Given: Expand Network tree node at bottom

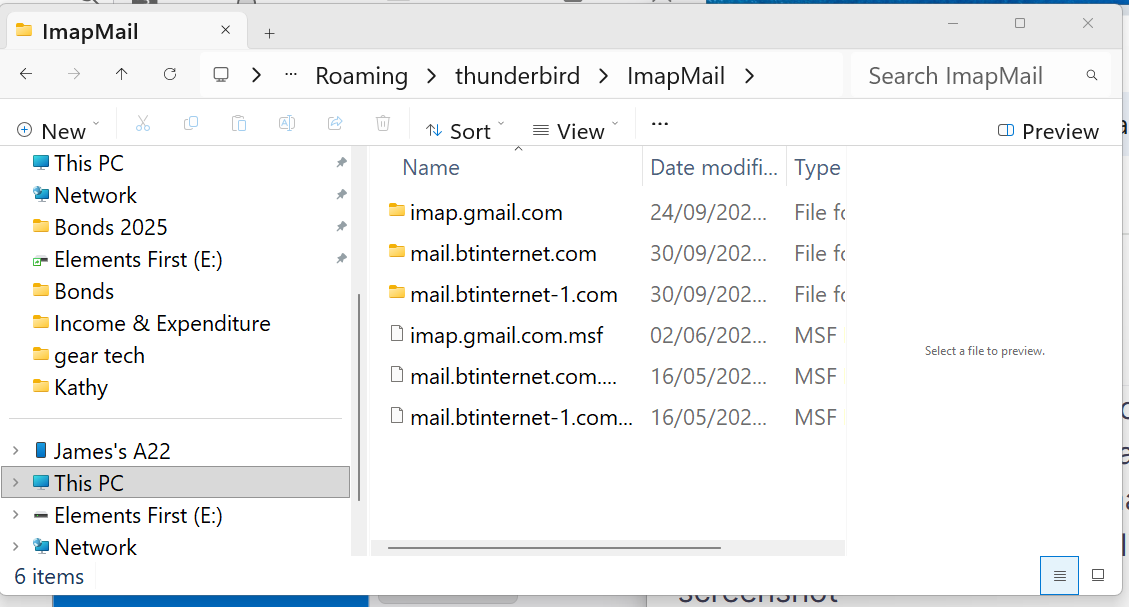Looking at the screenshot, I should [x=16, y=547].
